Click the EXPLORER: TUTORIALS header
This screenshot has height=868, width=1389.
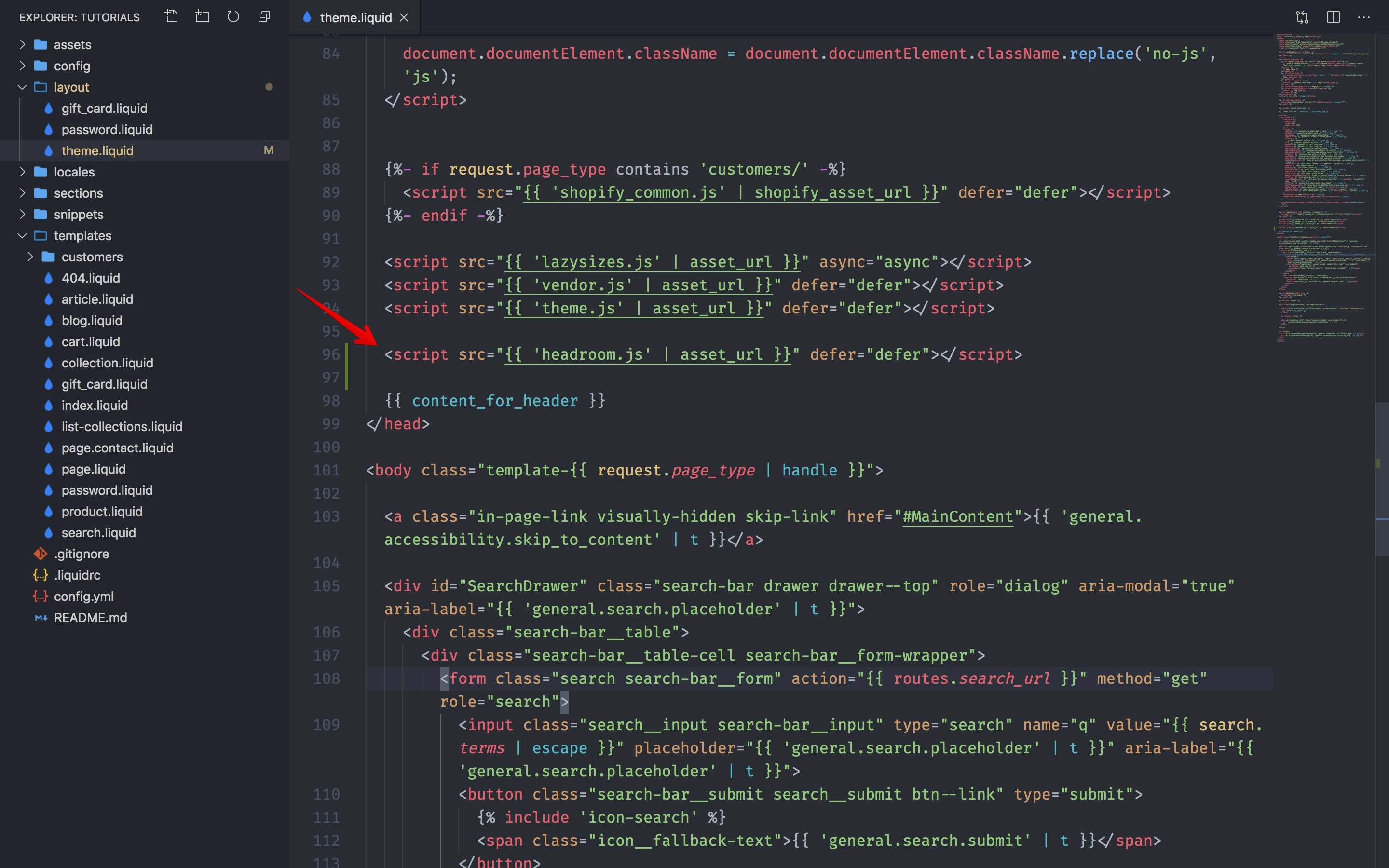(79, 17)
